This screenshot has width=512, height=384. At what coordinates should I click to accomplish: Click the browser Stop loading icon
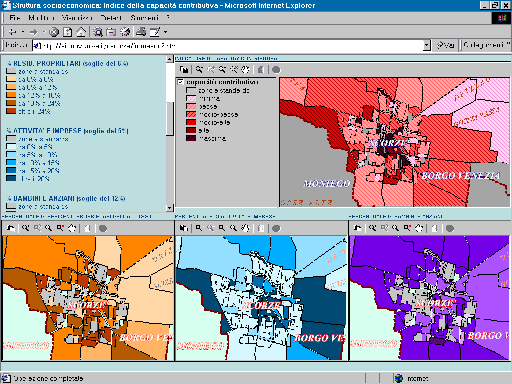[x=54, y=32]
